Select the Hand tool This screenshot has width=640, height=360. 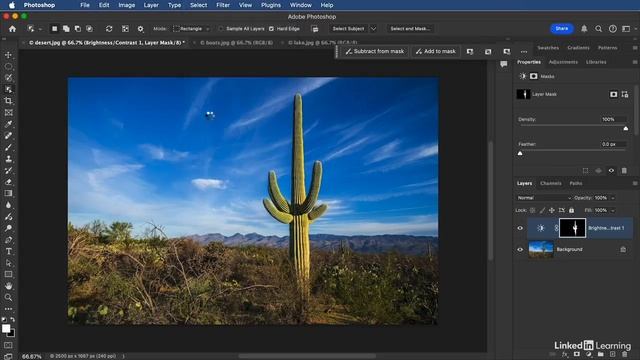8,286
